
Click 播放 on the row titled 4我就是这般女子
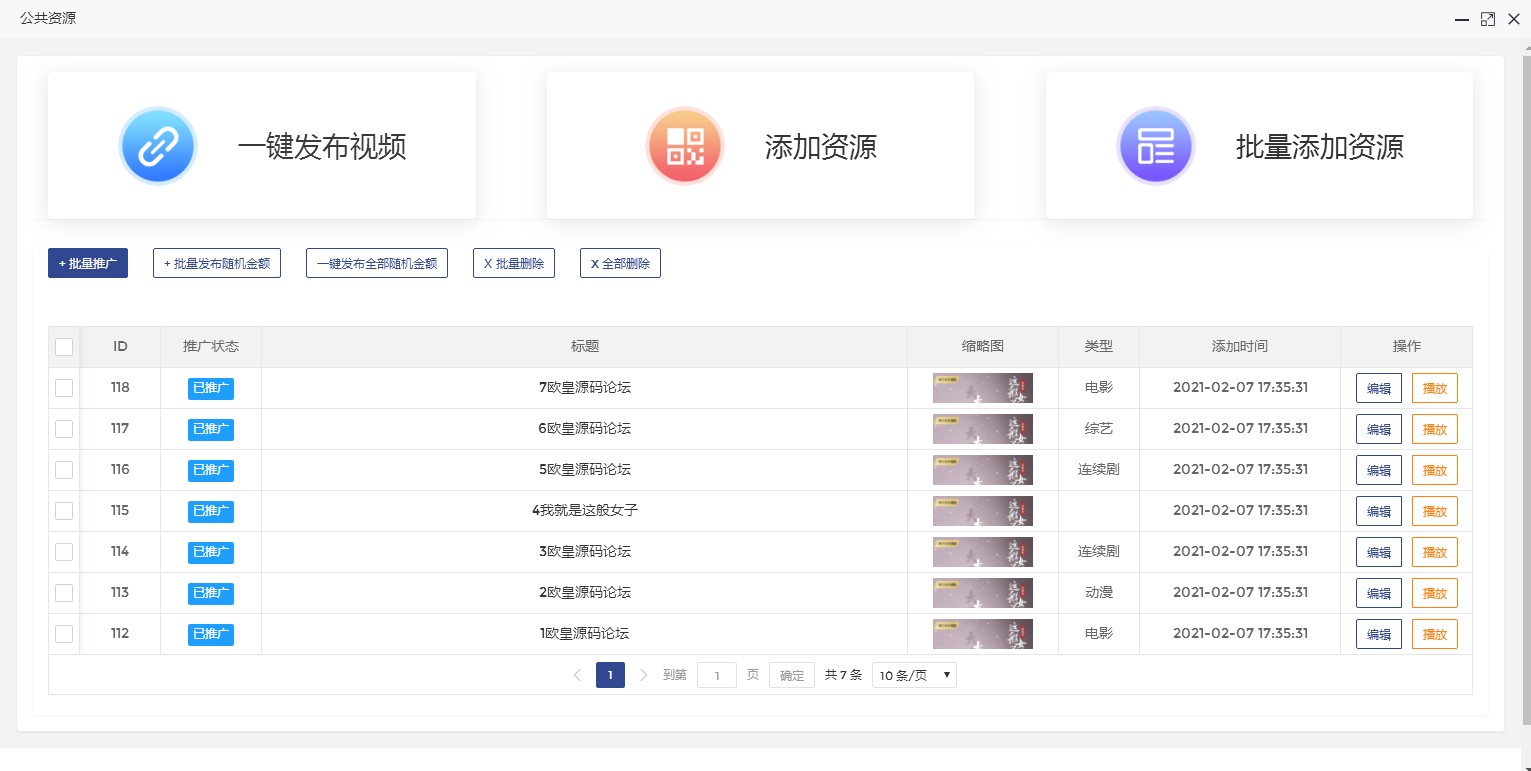pyautogui.click(x=1435, y=510)
